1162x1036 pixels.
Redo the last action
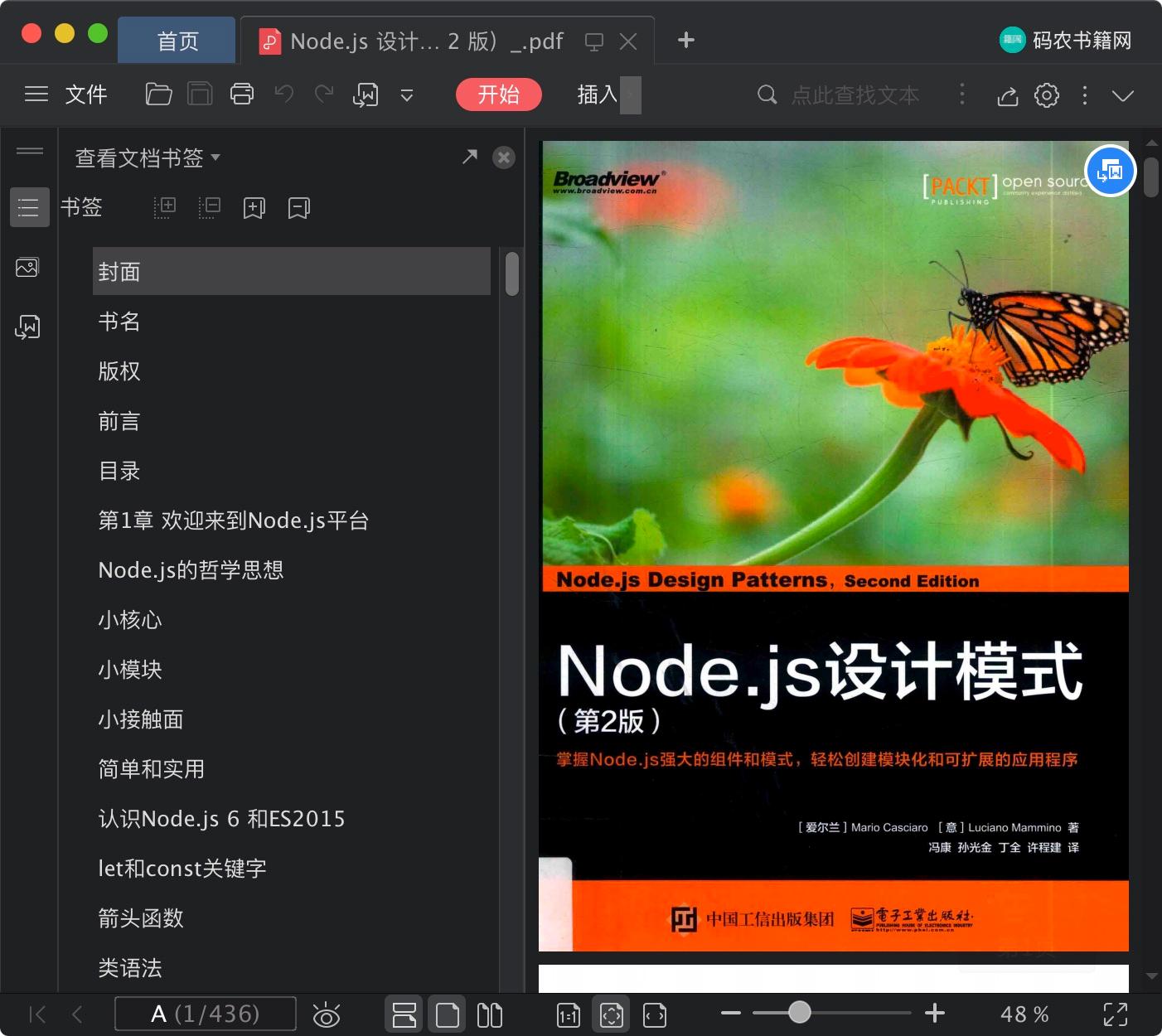click(x=324, y=94)
